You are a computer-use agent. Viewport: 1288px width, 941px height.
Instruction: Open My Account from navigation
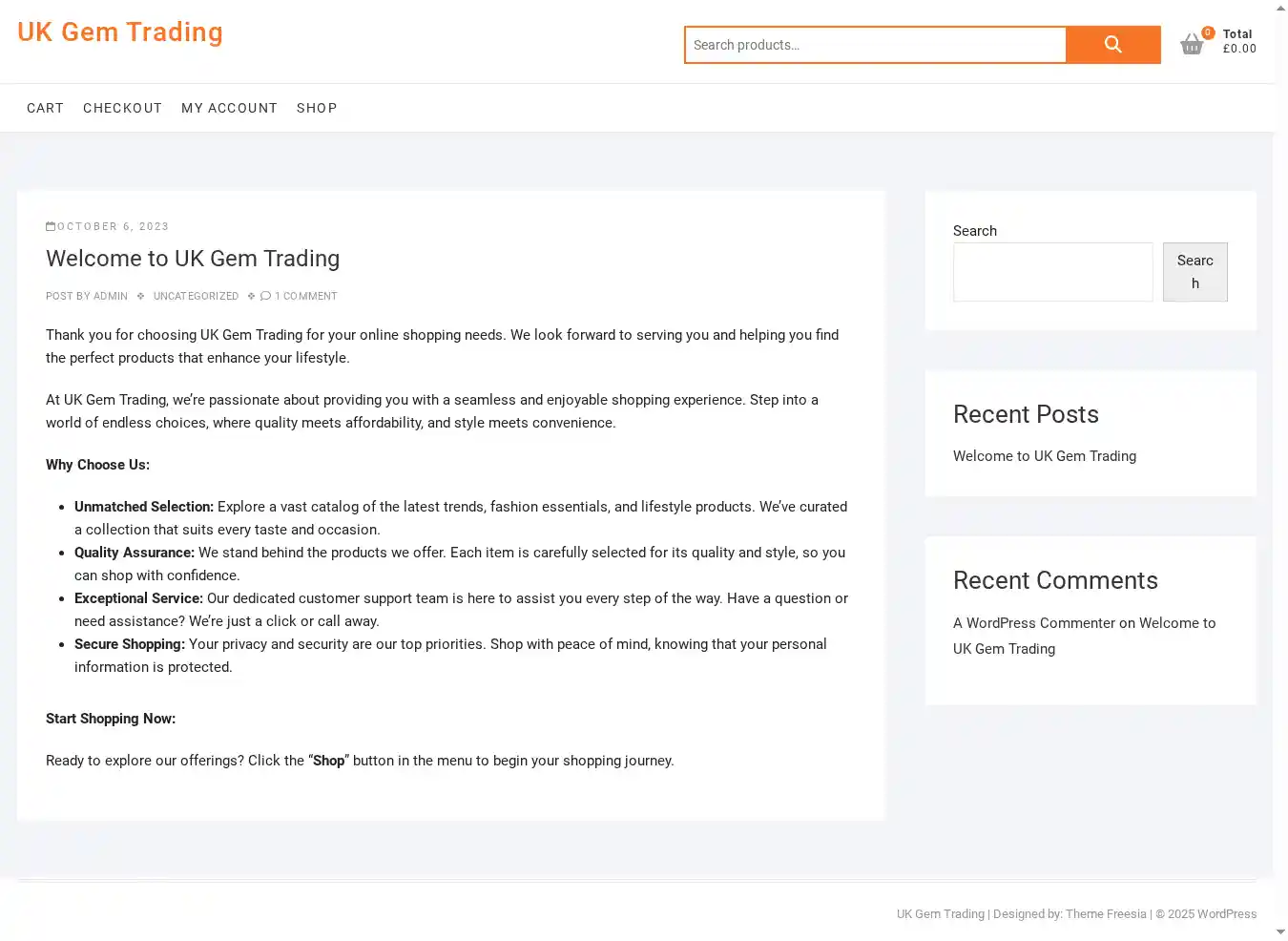[229, 108]
